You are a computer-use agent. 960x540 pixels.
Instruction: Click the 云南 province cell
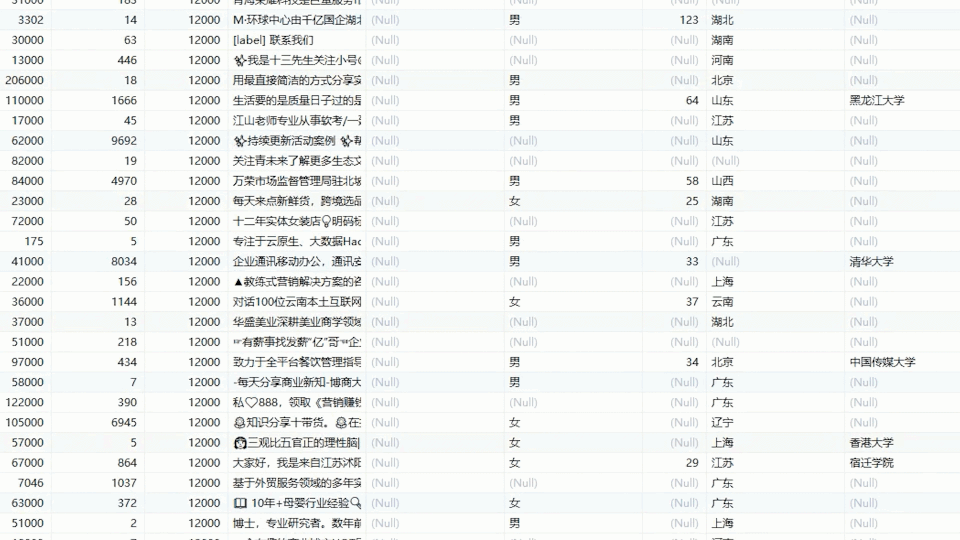tap(722, 302)
